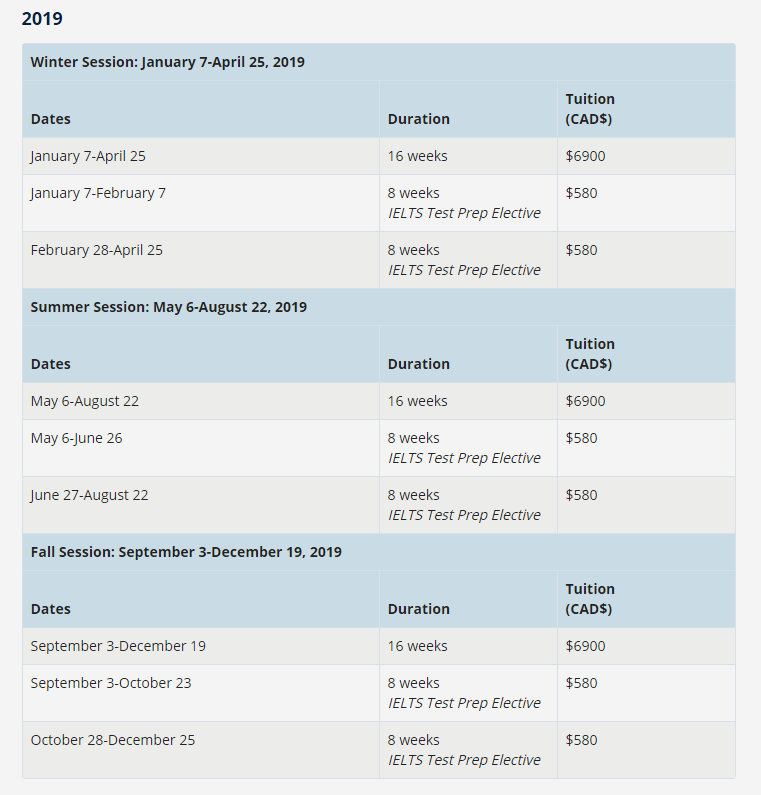Click the September 3-December 19 date cell

pos(201,646)
